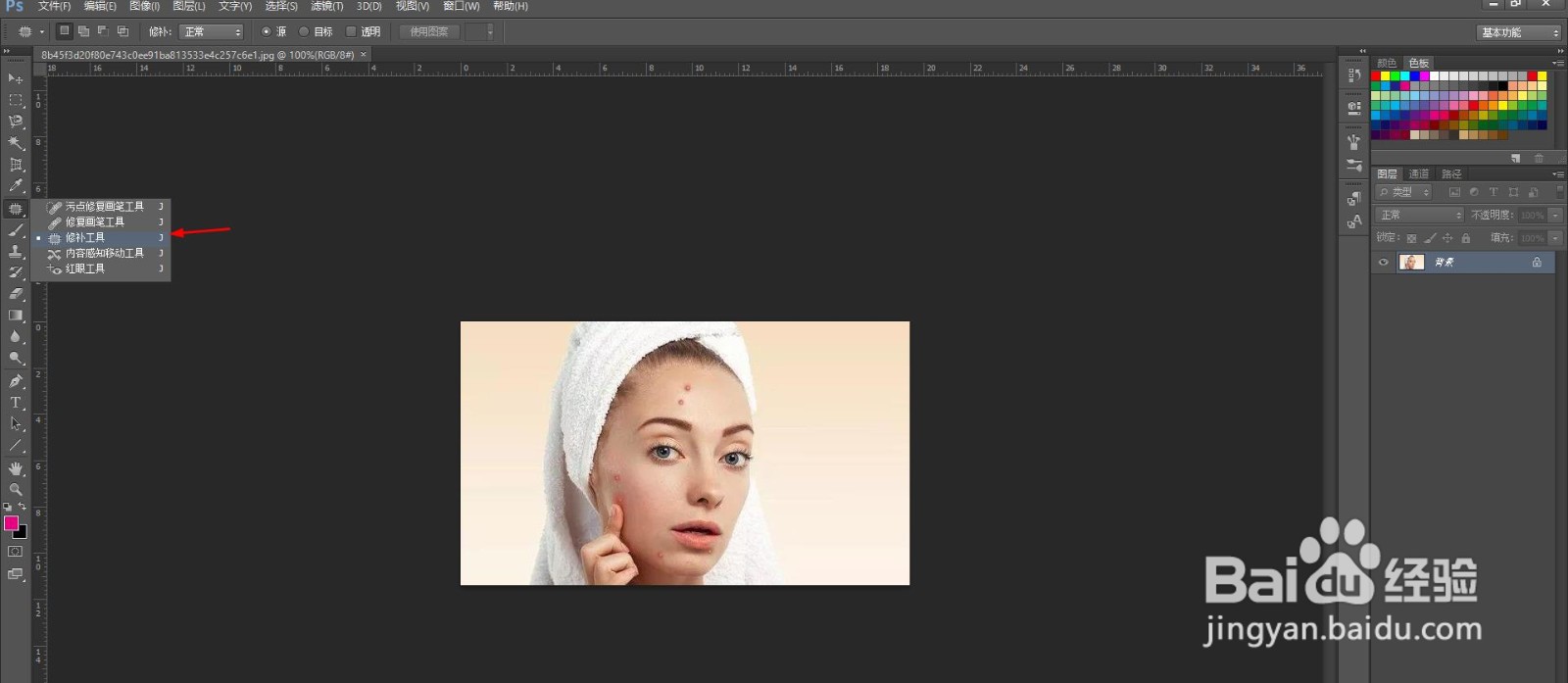Viewport: 1568px width, 683px height.
Task: Select the Clone Stamp tool
Action: tap(16, 251)
